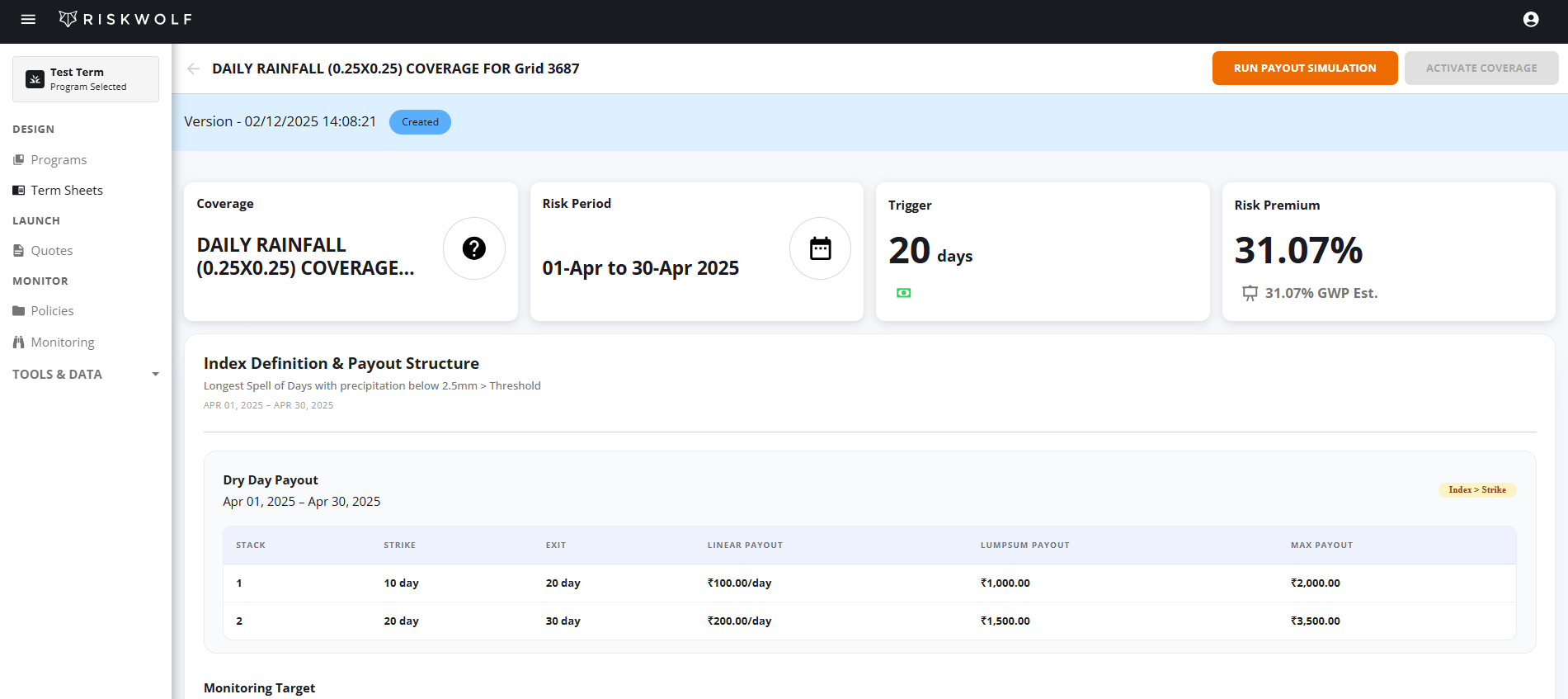Open the Policies section
The width and height of the screenshot is (1568, 699).
click(x=52, y=311)
